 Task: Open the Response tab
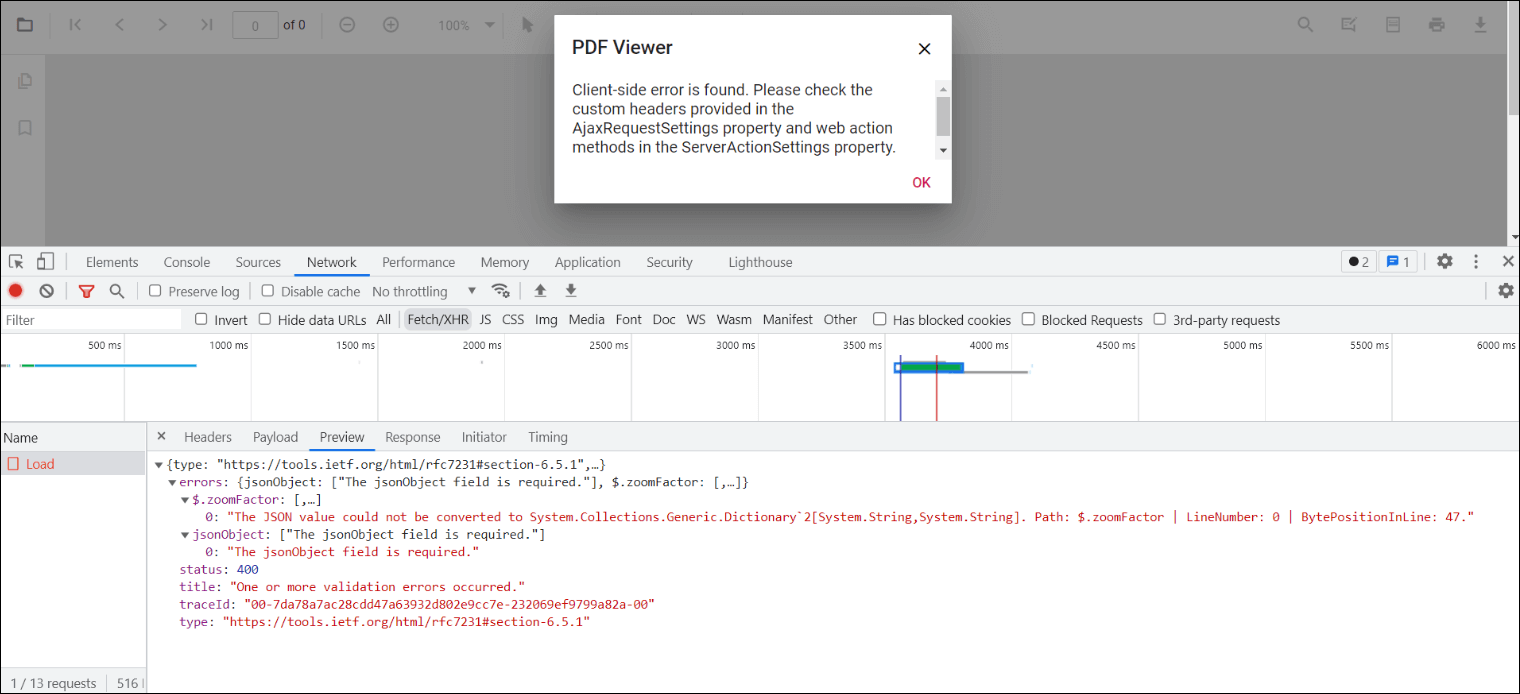412,437
